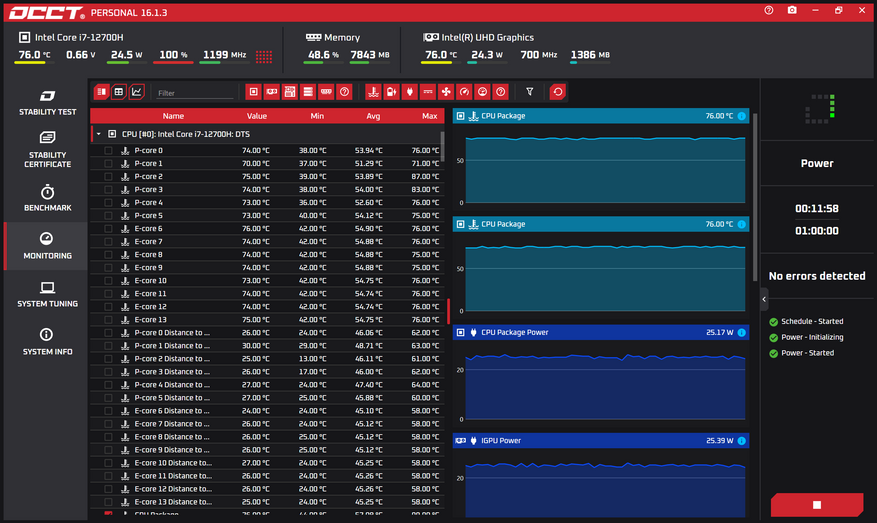The image size is (877, 523).
Task: Enable the E-core 8 checkbox
Action: (x=108, y=255)
